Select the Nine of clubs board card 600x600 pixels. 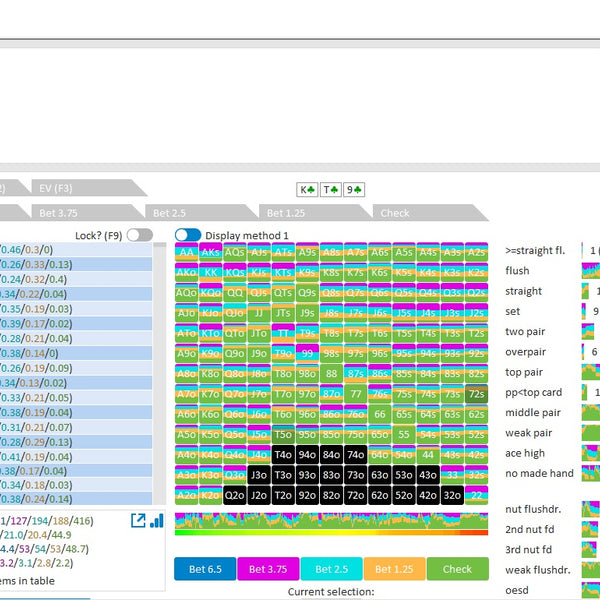click(x=354, y=189)
